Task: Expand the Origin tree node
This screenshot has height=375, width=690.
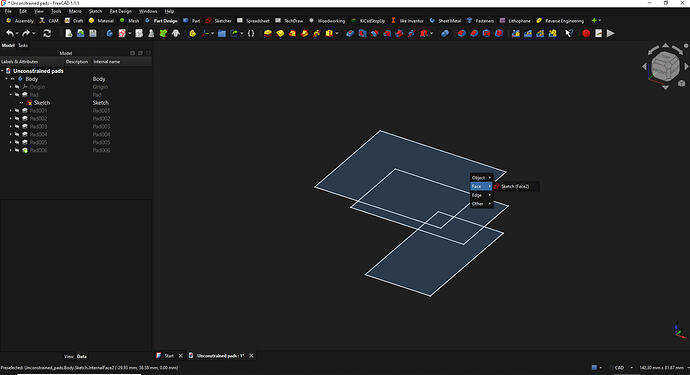Action: pyautogui.click(x=11, y=87)
